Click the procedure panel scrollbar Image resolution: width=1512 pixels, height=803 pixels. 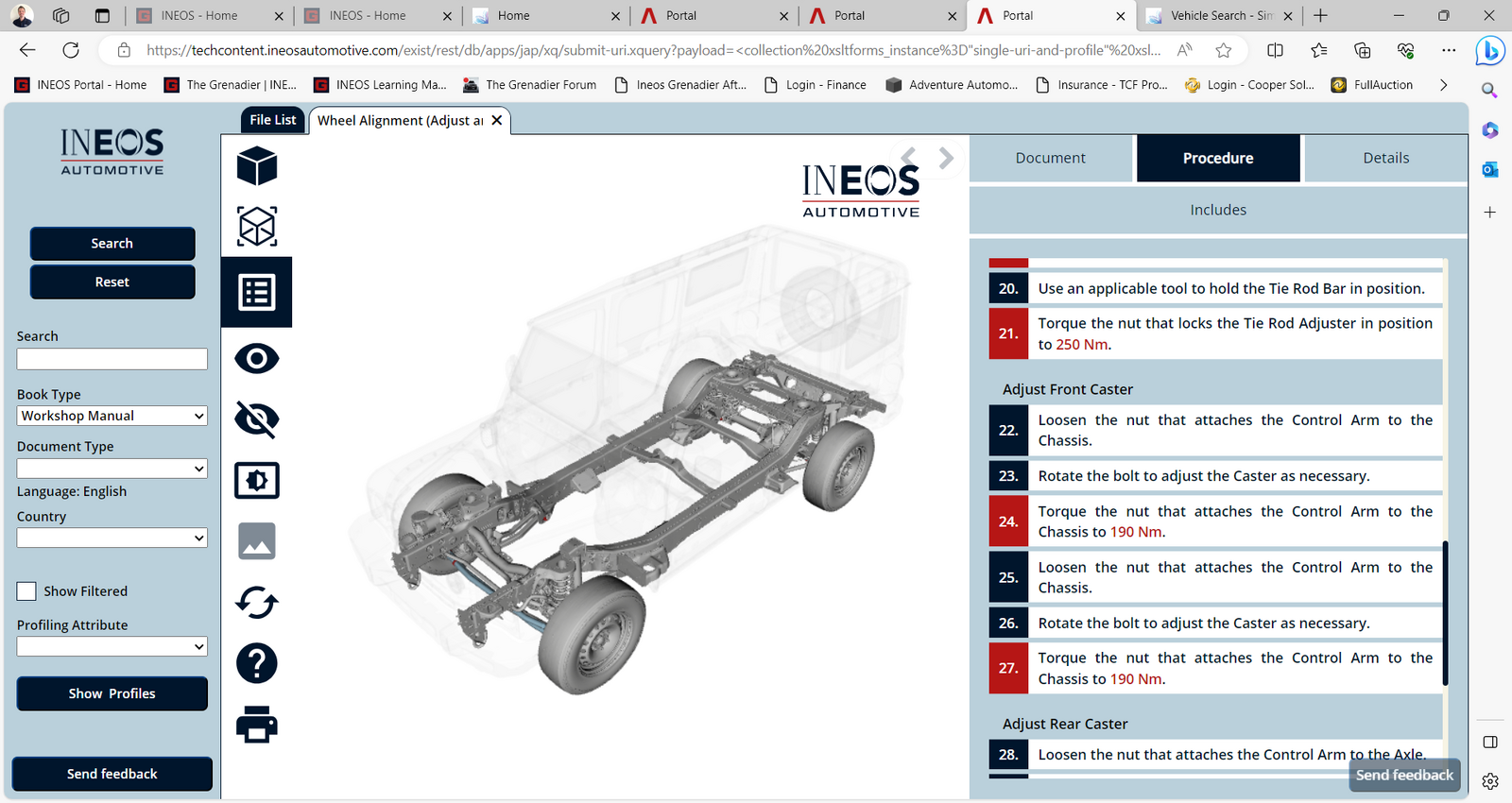pos(1446,612)
